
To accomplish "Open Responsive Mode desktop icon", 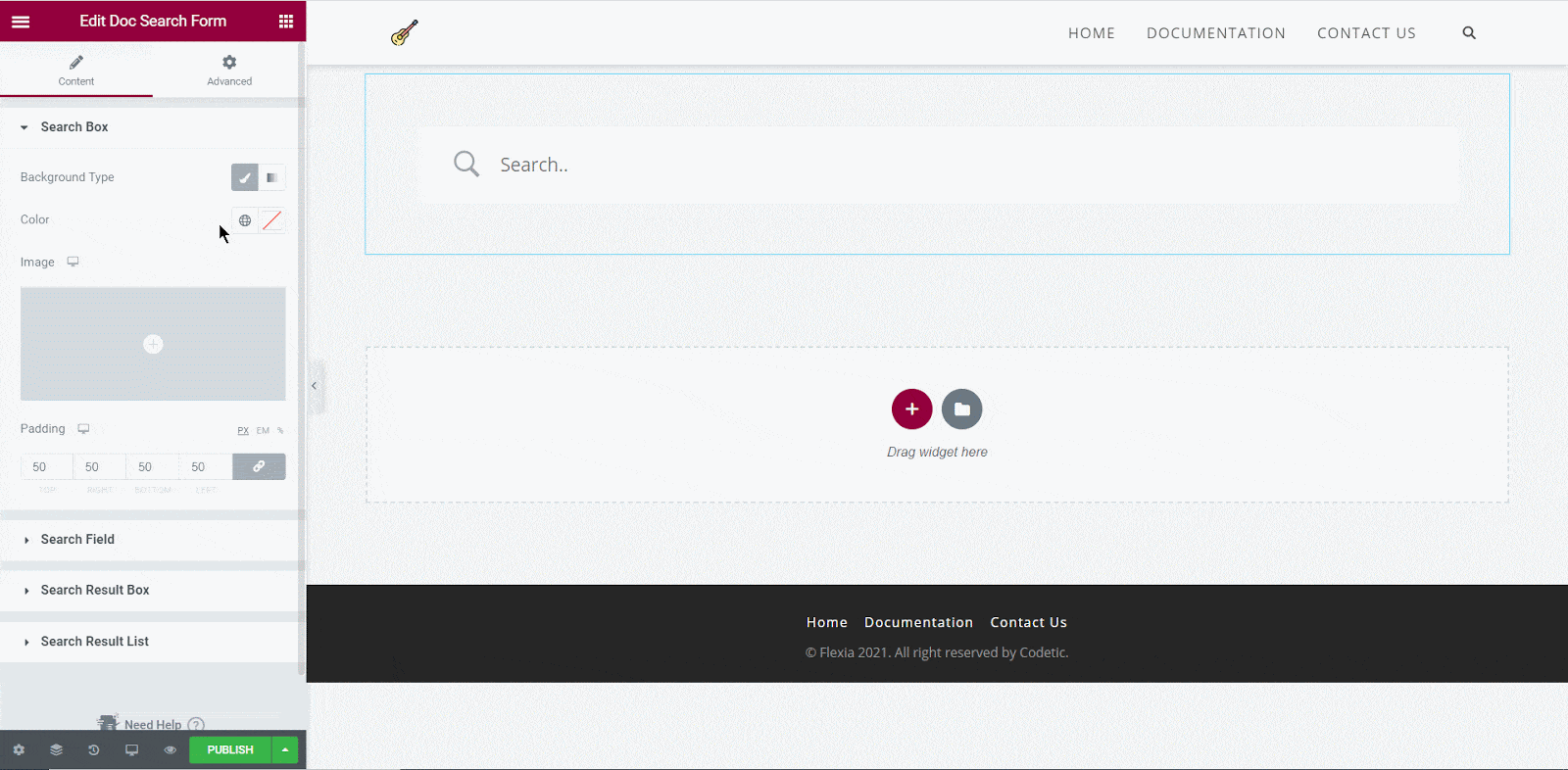I will click(x=131, y=750).
